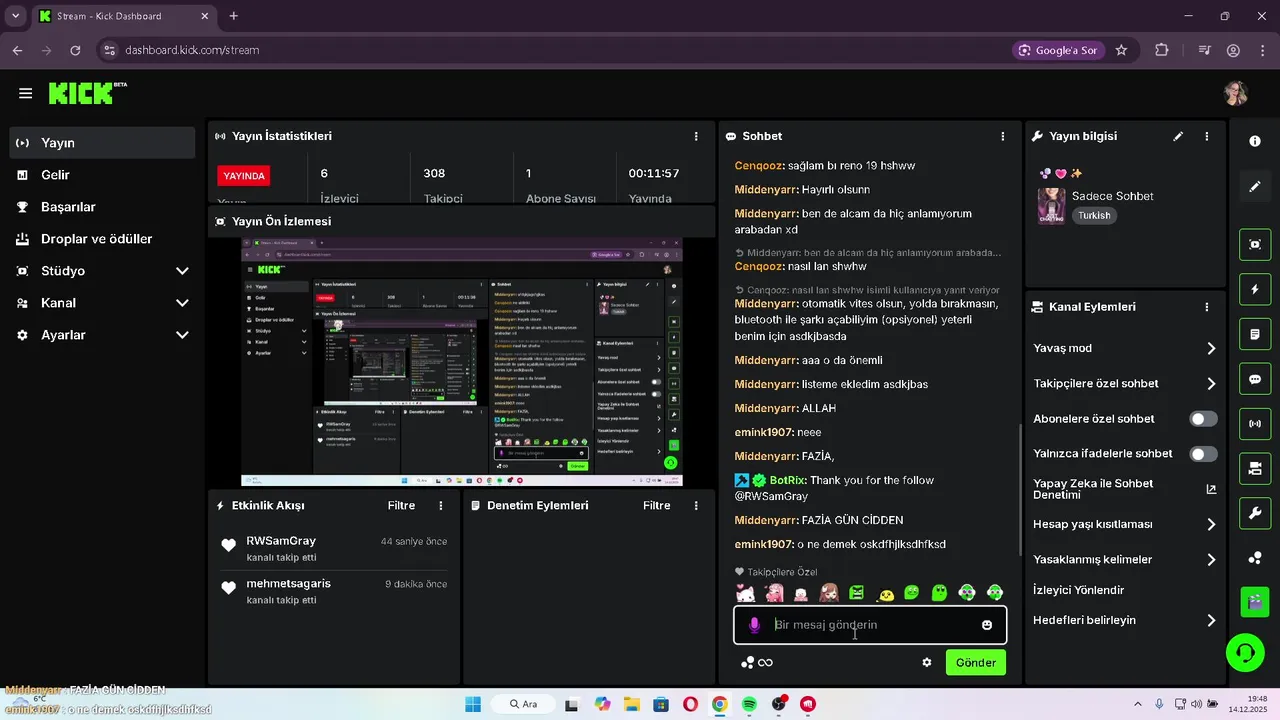Open Spotify from the taskbar
This screenshot has height=720, width=1280.
(749, 704)
